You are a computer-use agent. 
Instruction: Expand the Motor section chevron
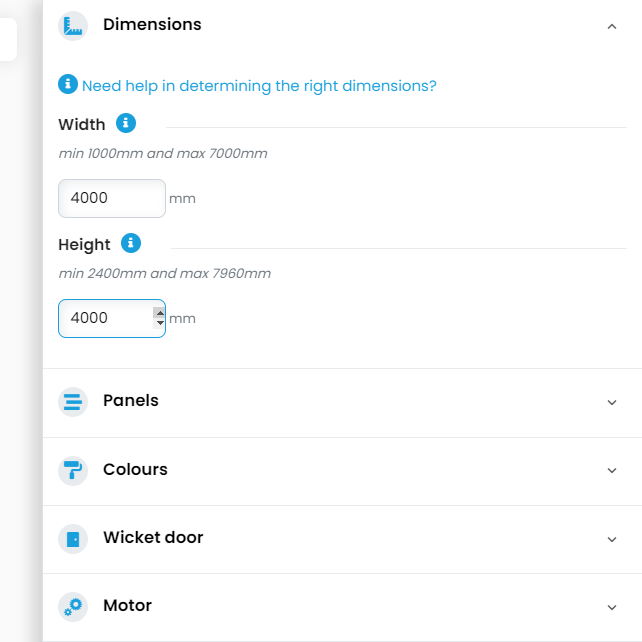(612, 607)
